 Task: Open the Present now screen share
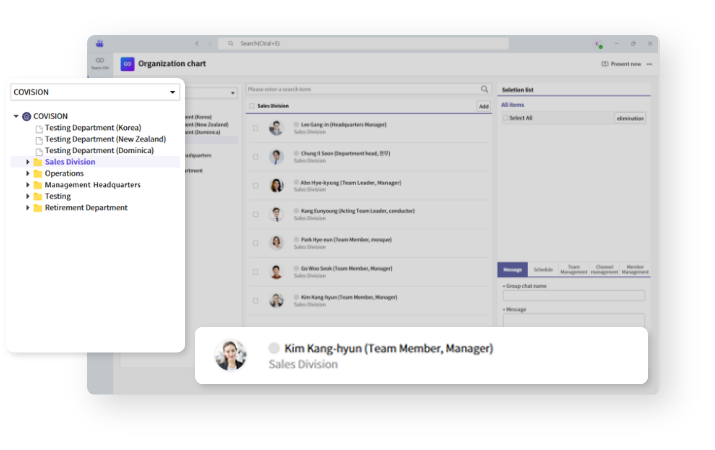[621, 63]
